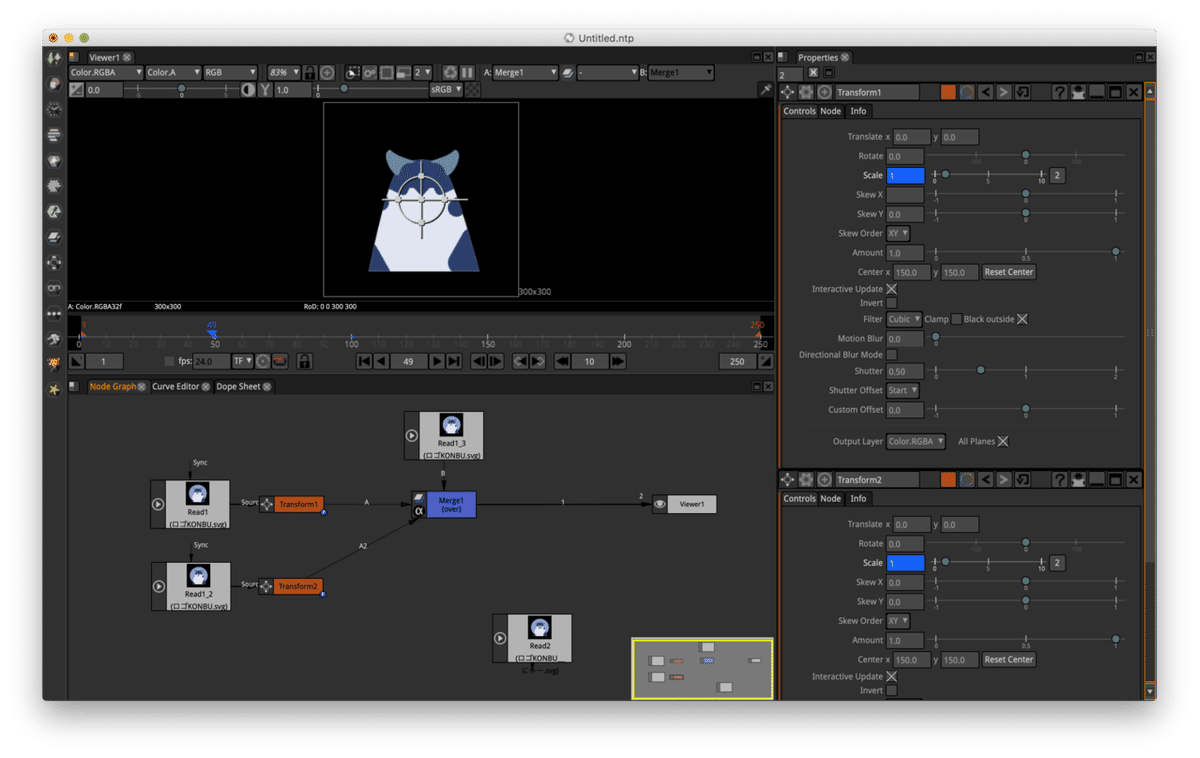Click the undo arrow in Transform1 panel
Viewport: 1200px width, 758px height.
tap(985, 92)
